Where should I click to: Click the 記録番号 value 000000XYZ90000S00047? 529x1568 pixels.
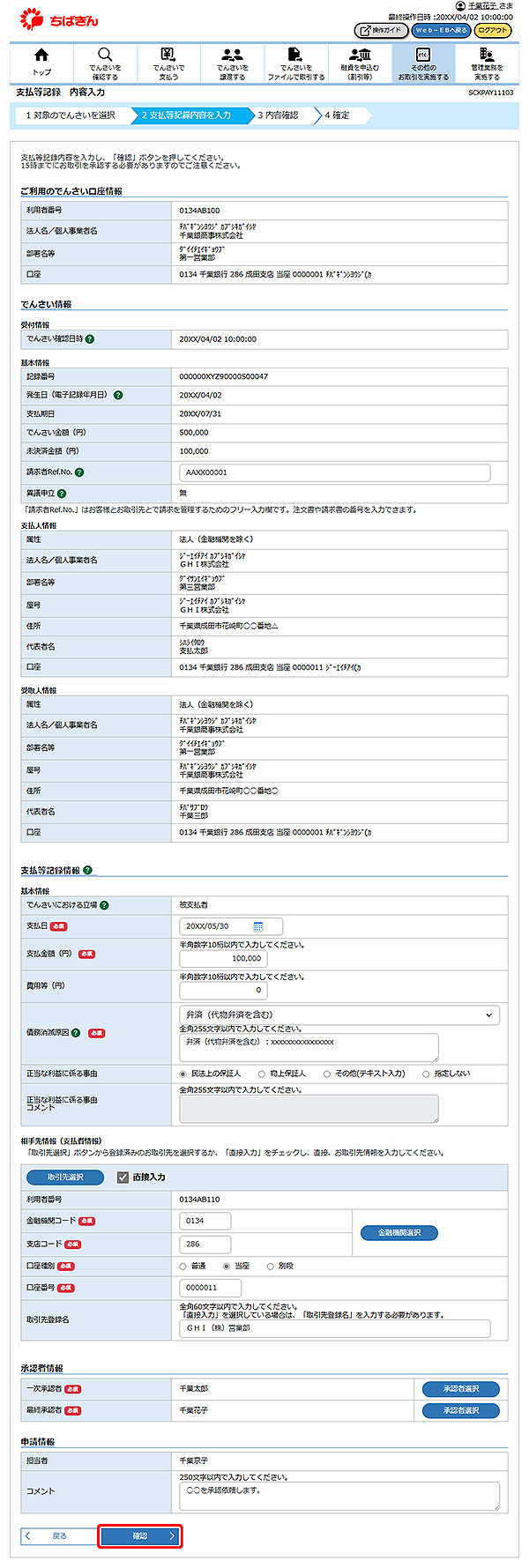[x=224, y=376]
